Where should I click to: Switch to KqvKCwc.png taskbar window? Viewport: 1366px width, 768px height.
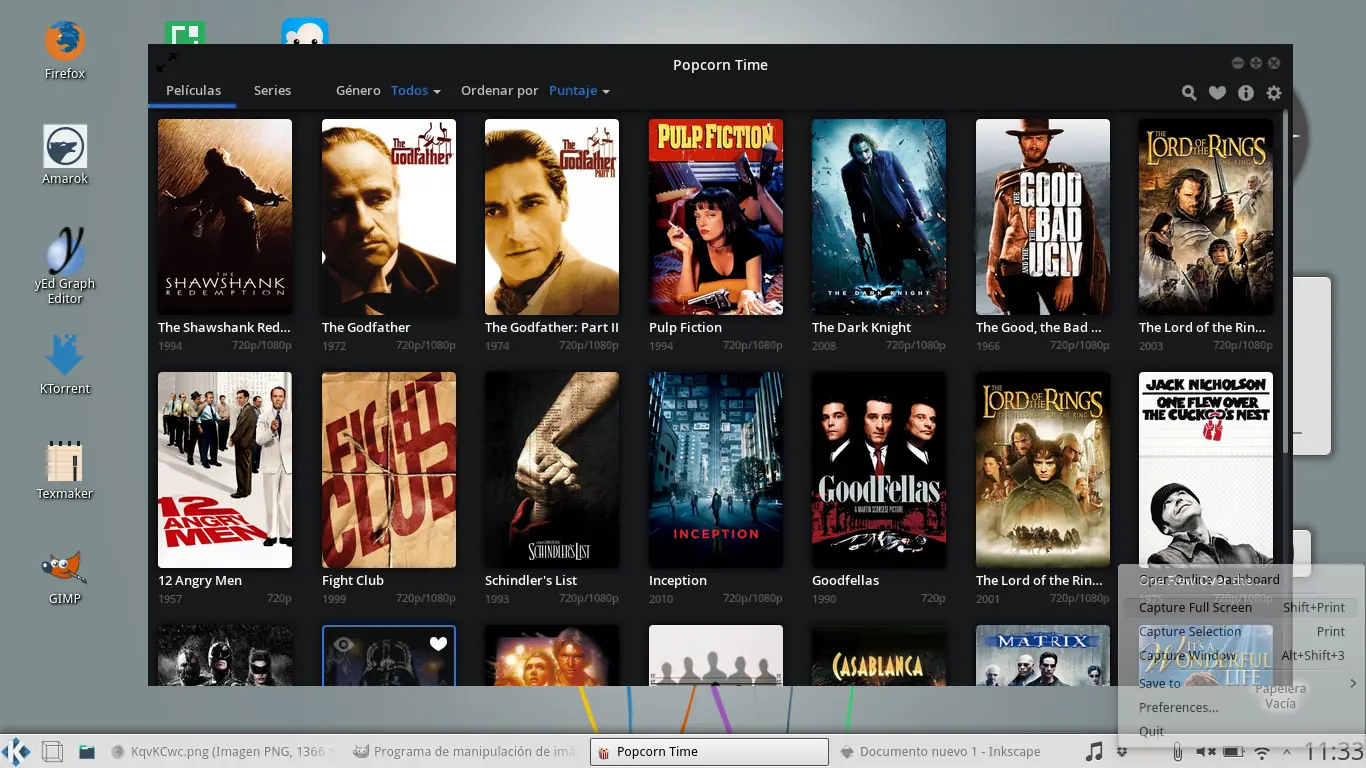pos(223,751)
